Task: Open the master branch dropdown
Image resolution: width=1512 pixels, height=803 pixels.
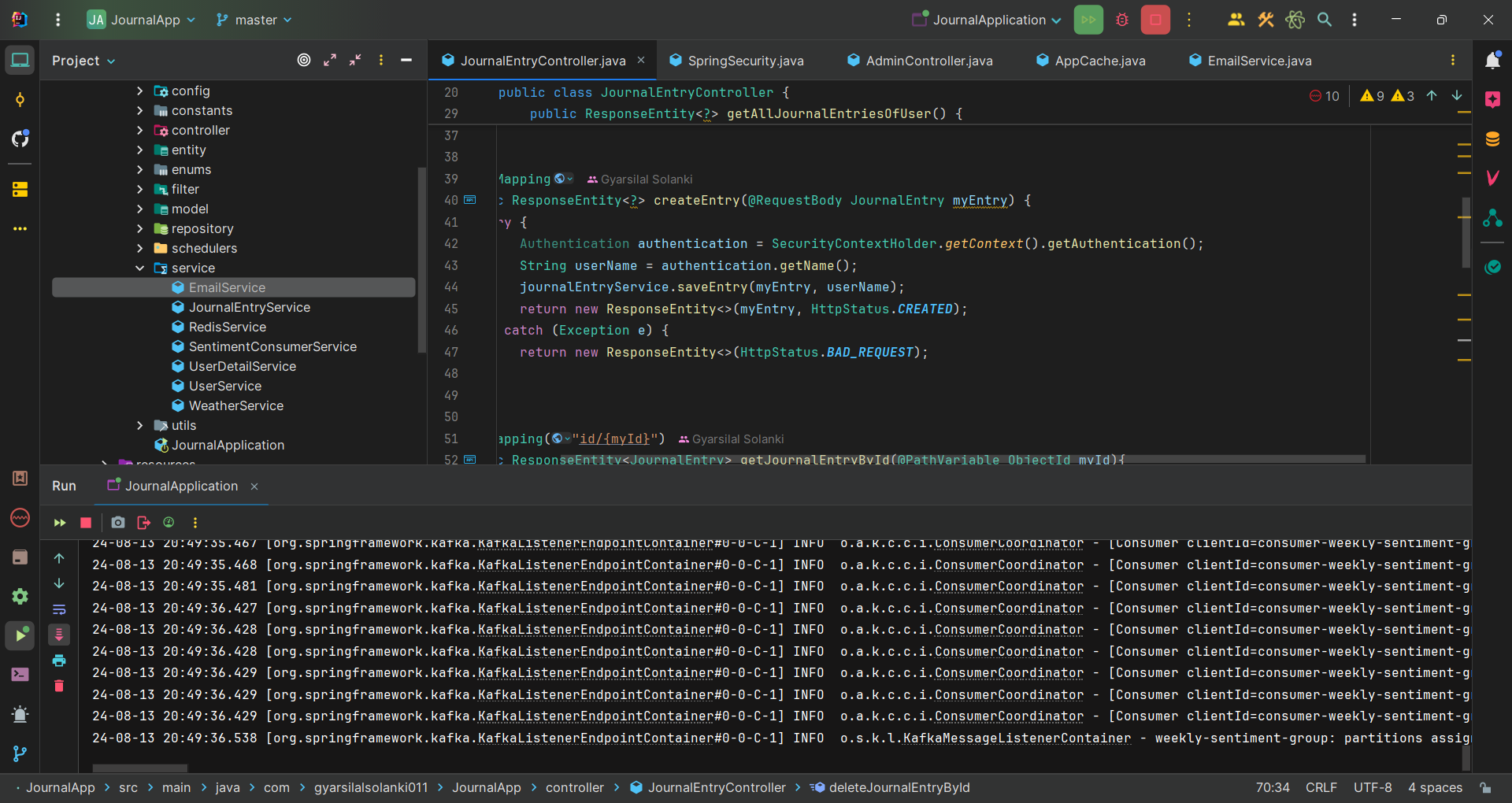Action: coord(254,20)
